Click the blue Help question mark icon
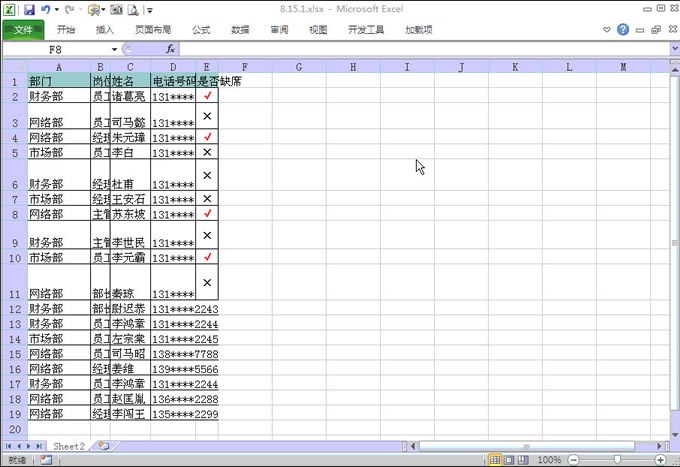 point(623,29)
